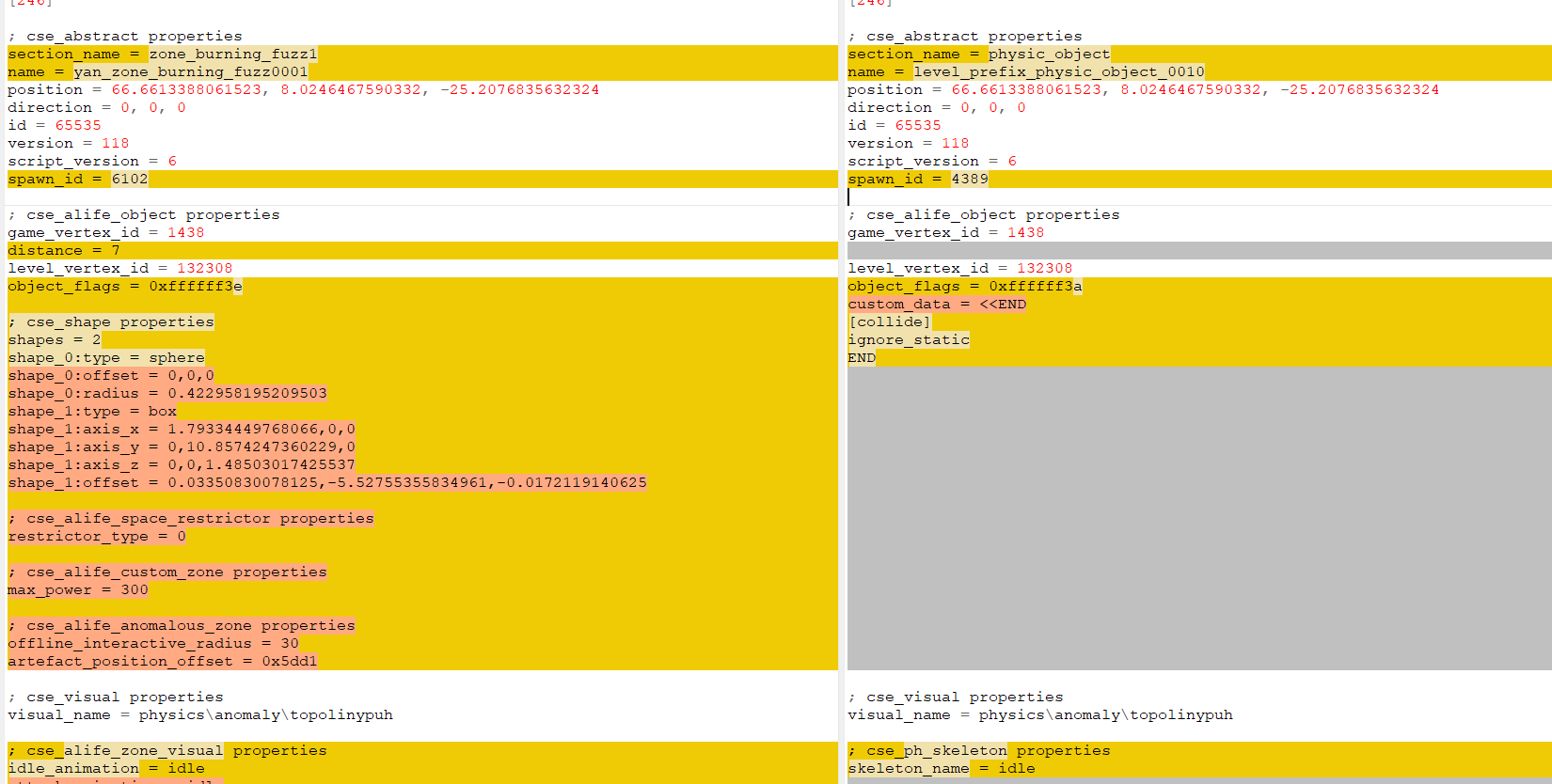Click the right spawn_id 4389 value

[970, 179]
